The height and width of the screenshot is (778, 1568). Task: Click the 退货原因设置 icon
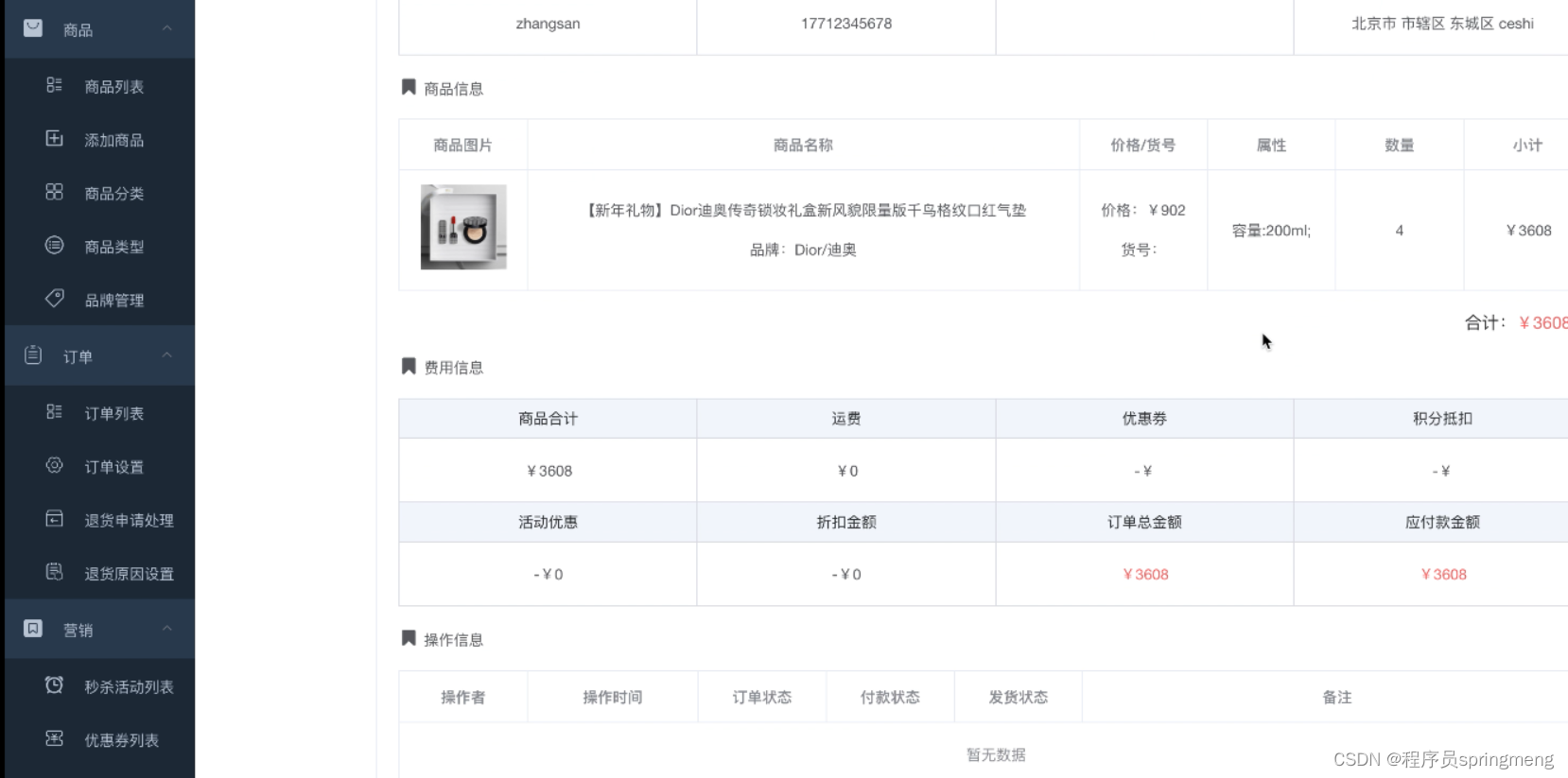point(54,572)
